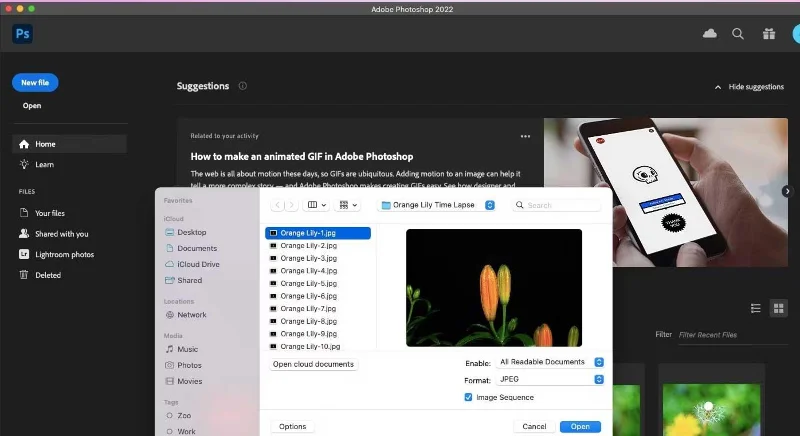The width and height of the screenshot is (800, 436).
Task: Click Open in the Photoshop sidebar
Action: pyautogui.click(x=32, y=106)
